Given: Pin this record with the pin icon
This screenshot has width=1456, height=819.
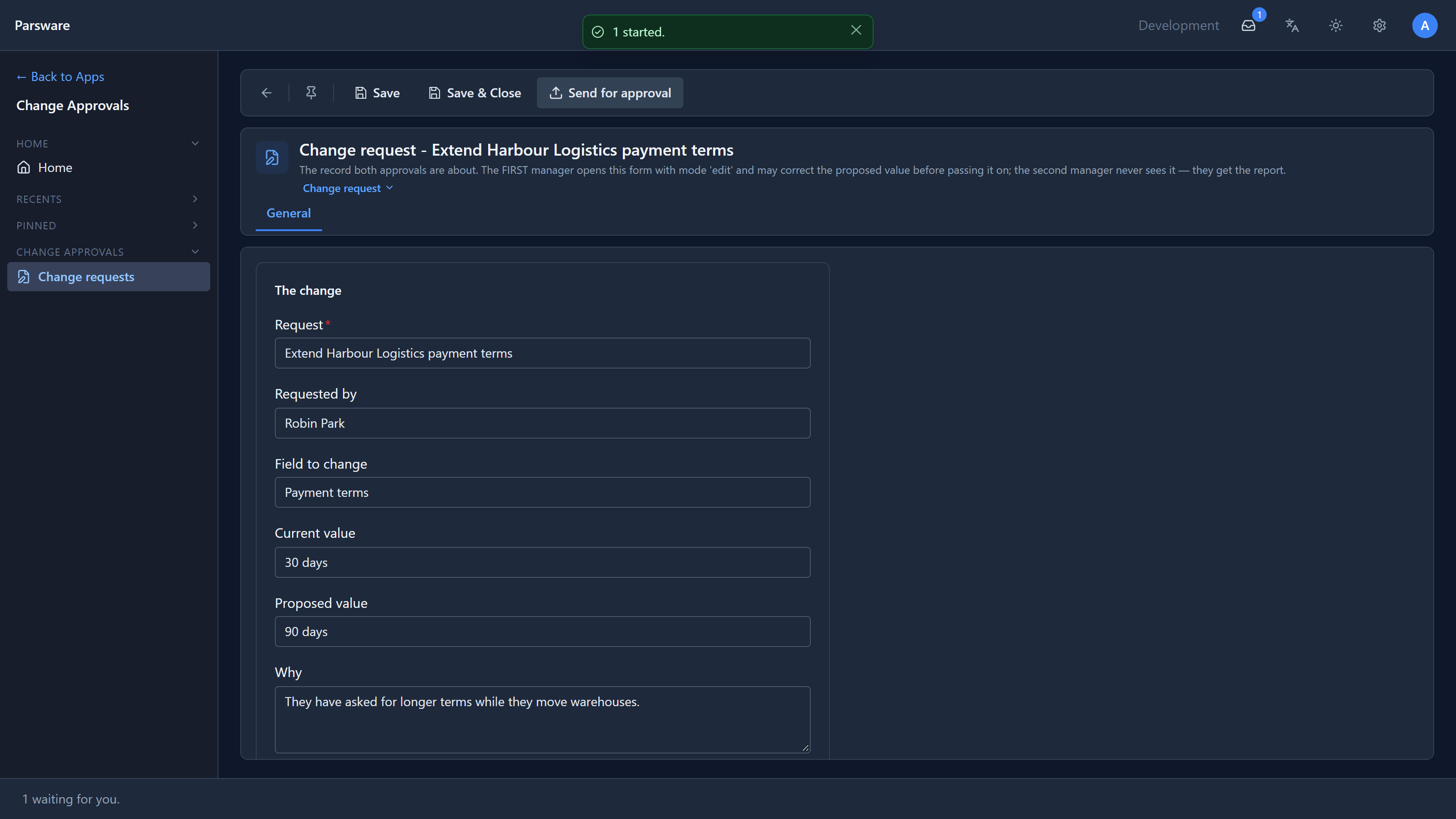Looking at the screenshot, I should pos(311,93).
